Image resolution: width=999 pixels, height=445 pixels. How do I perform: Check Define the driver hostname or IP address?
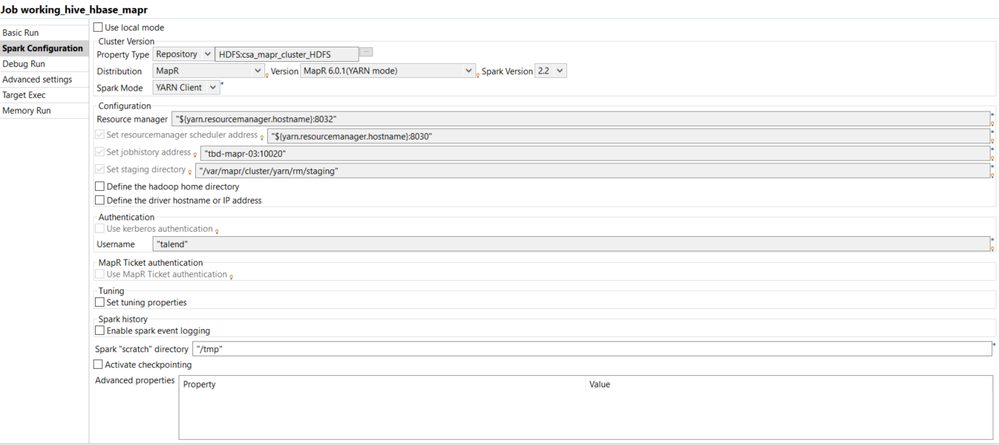(99, 200)
